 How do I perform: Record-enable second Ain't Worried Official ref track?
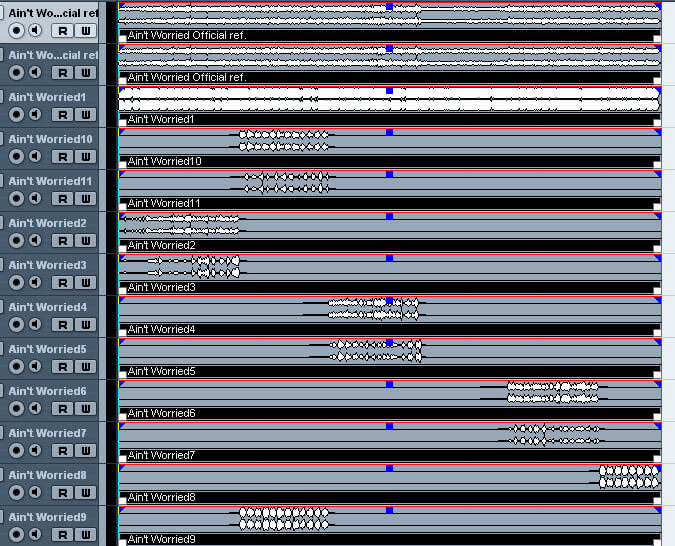click(x=16, y=72)
